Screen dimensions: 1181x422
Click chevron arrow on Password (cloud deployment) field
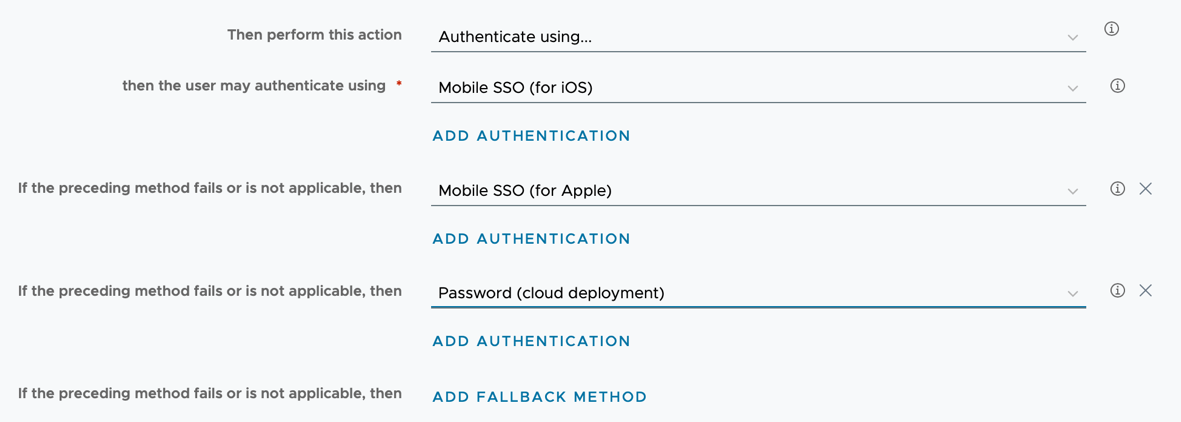(x=1072, y=294)
